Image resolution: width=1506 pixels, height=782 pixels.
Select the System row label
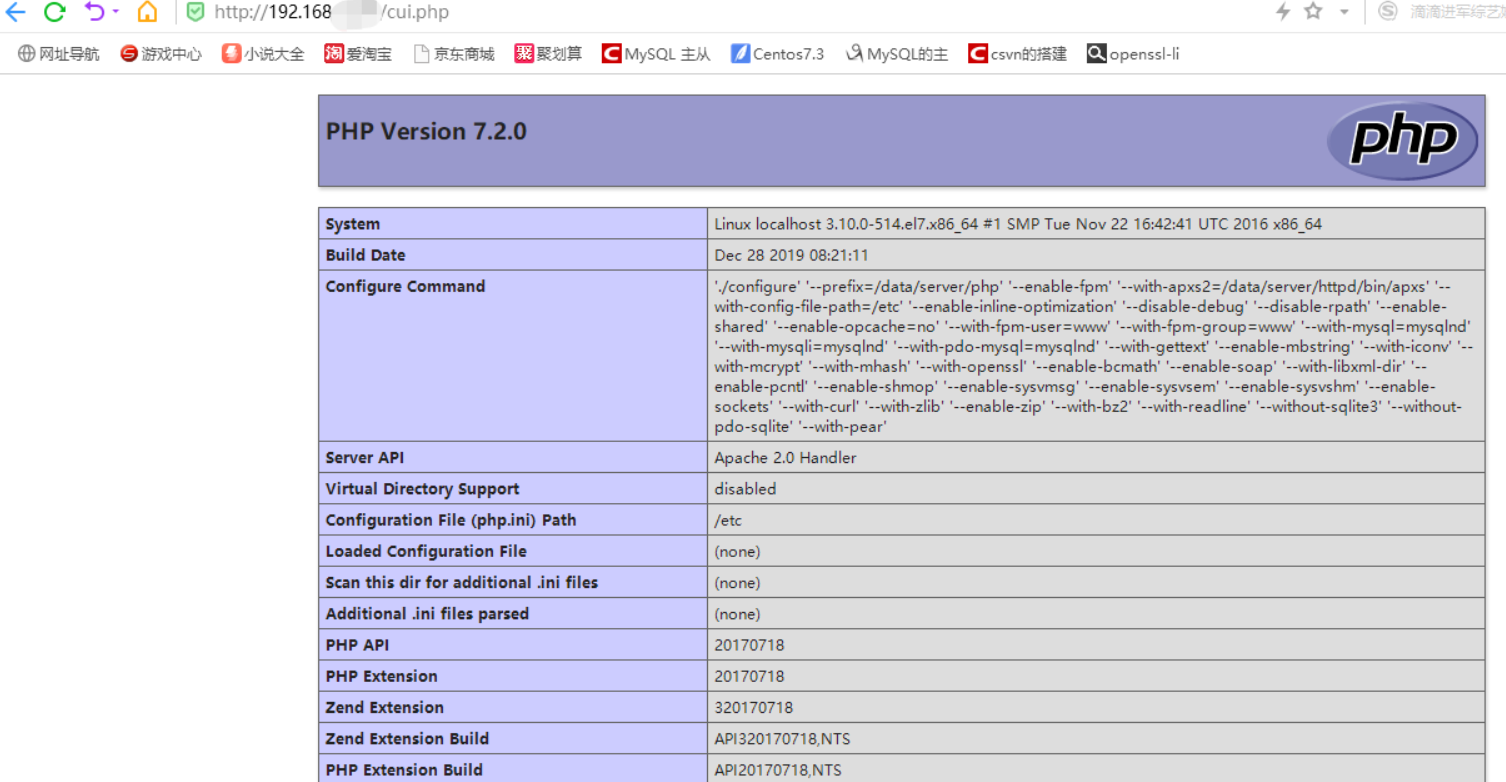352,224
